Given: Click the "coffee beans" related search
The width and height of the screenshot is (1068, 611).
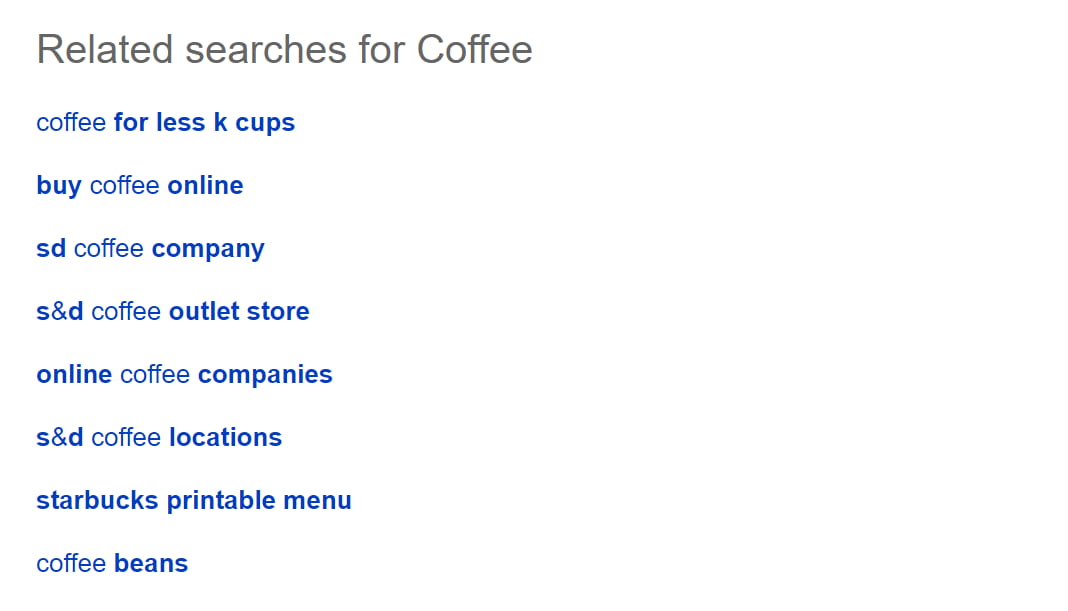Looking at the screenshot, I should pyautogui.click(x=112, y=564).
